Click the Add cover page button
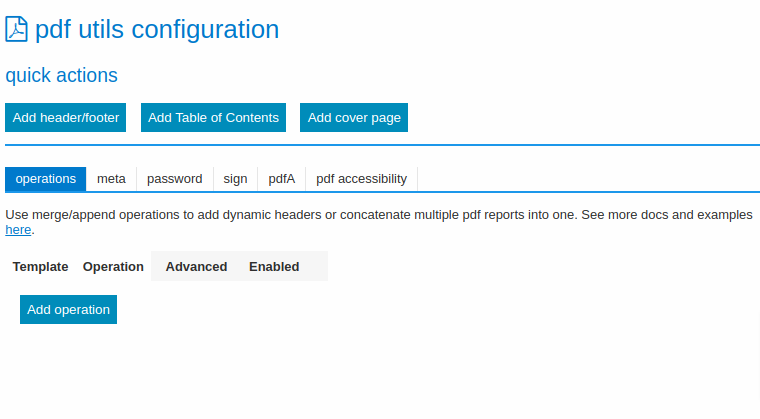Image resolution: width=760 pixels, height=419 pixels. click(354, 117)
